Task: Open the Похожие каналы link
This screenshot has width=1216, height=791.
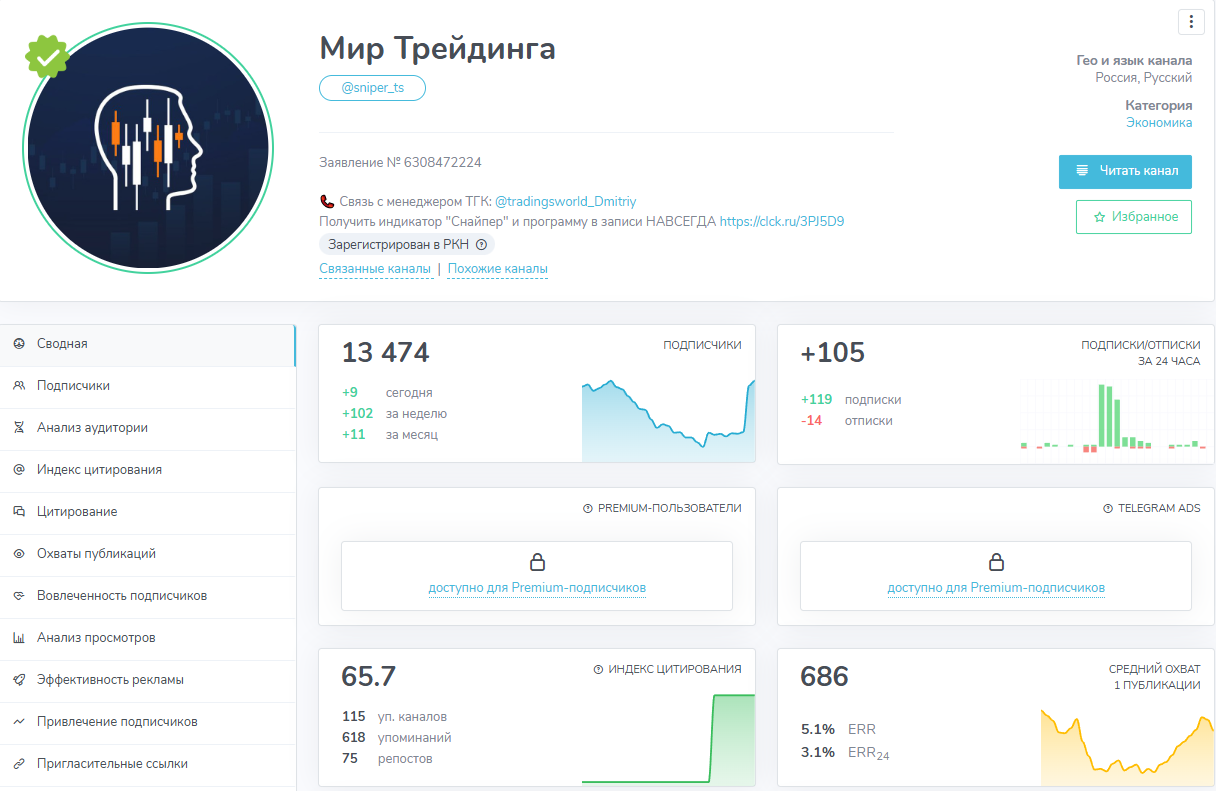Action: pyautogui.click(x=497, y=268)
